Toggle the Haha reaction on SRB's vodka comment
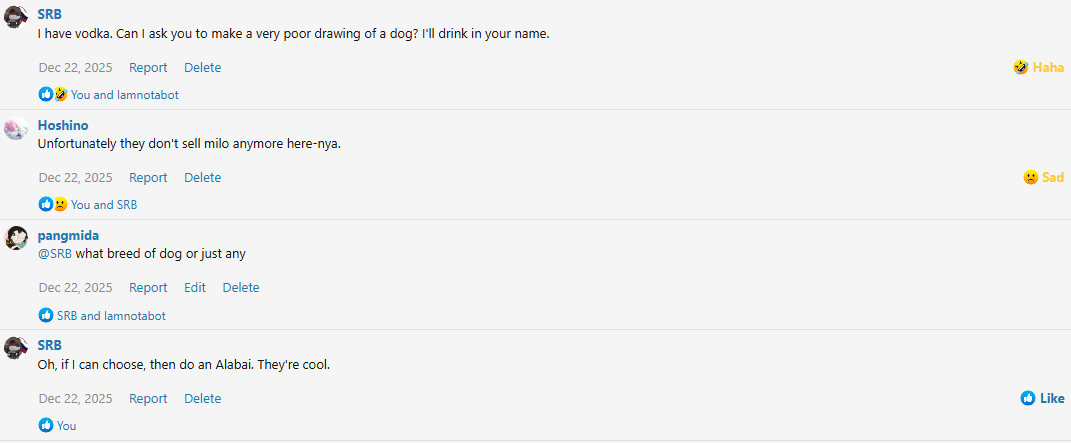Image resolution: width=1071 pixels, height=443 pixels. click(1038, 67)
